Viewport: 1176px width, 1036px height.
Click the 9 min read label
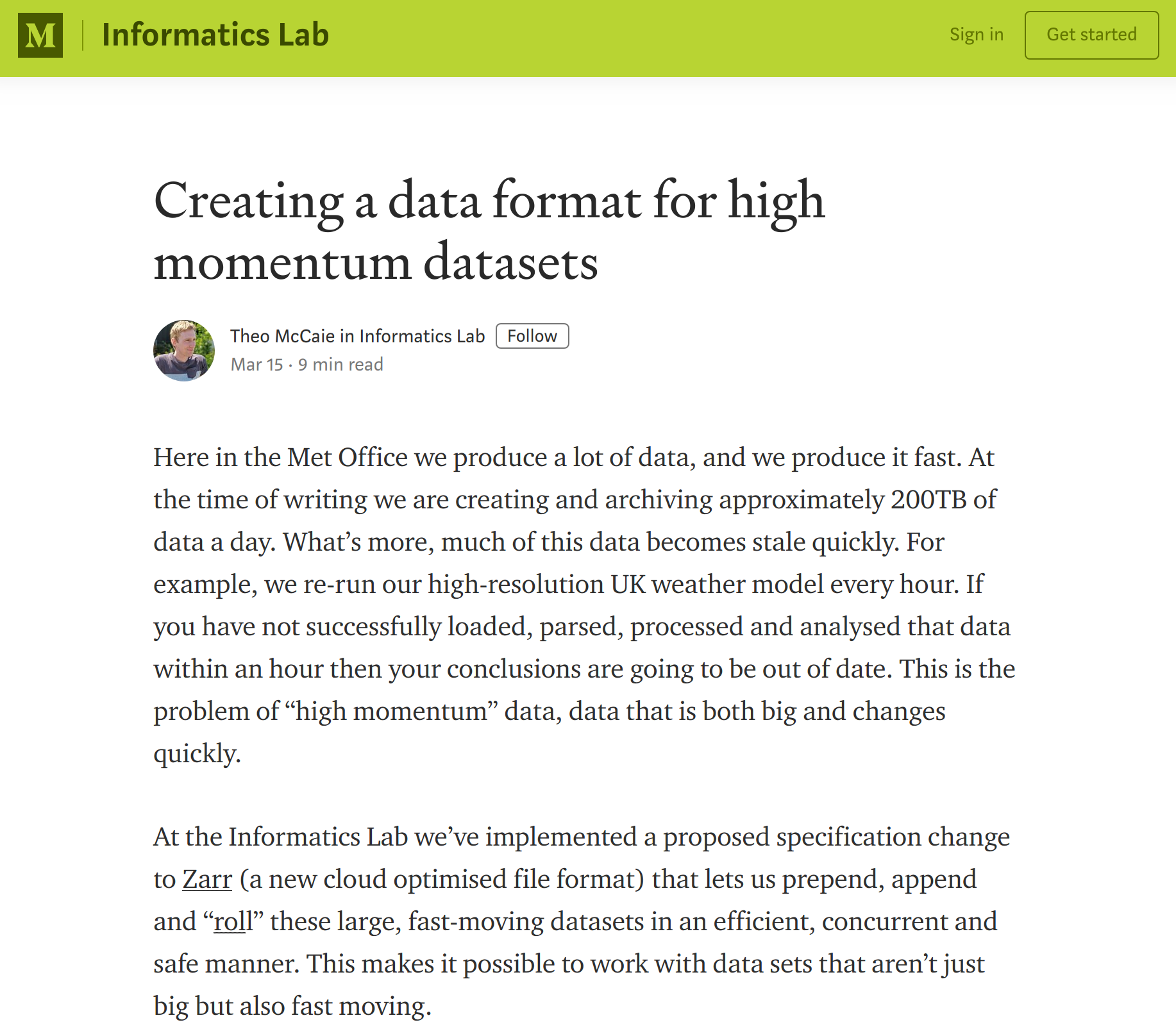(340, 364)
